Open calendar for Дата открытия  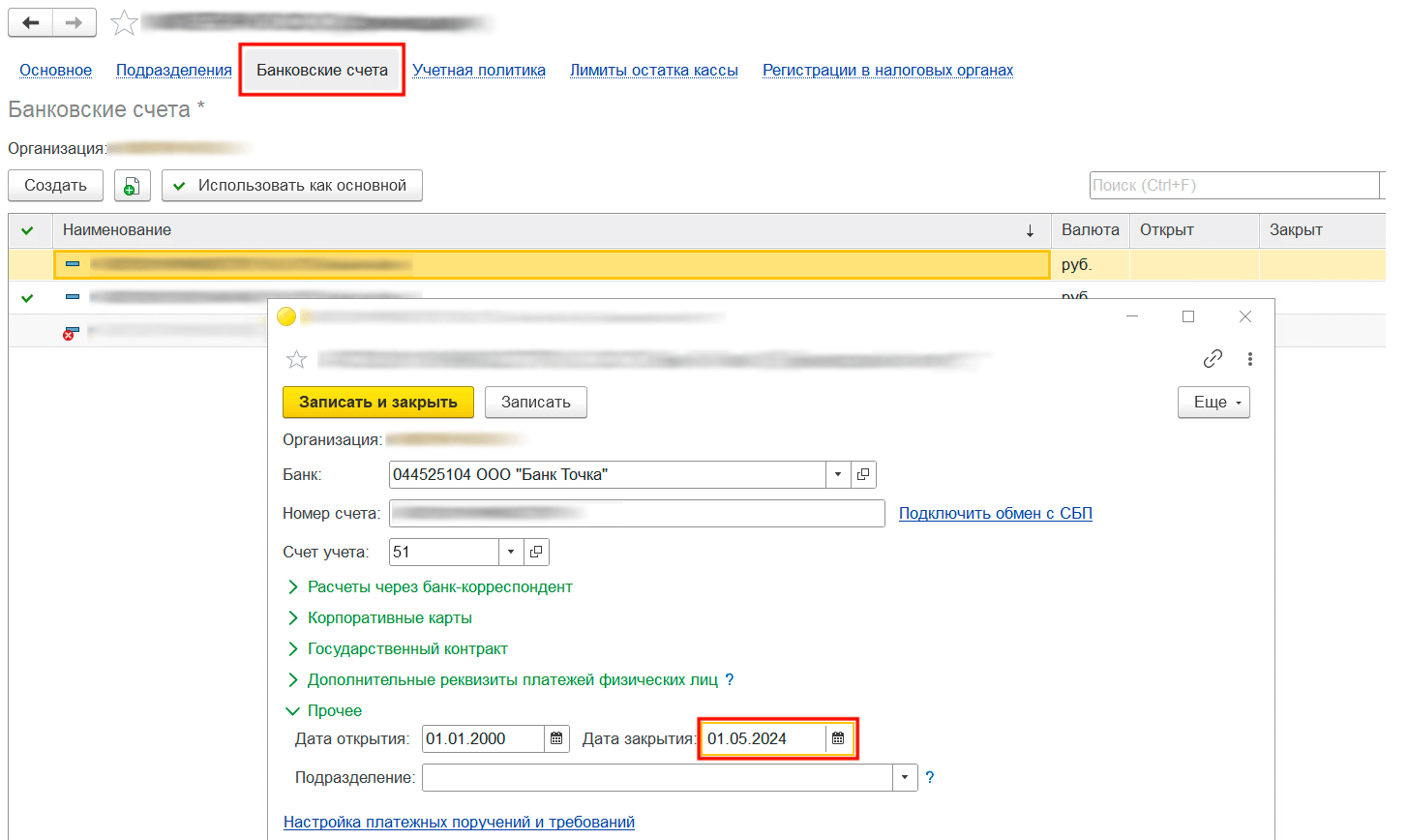(x=556, y=738)
